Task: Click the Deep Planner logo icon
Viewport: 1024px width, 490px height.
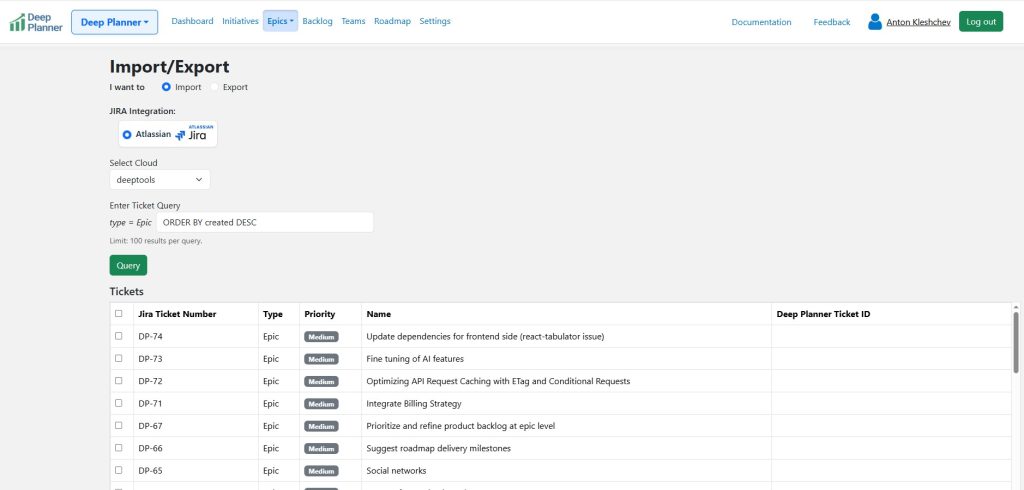Action: click(x=17, y=22)
